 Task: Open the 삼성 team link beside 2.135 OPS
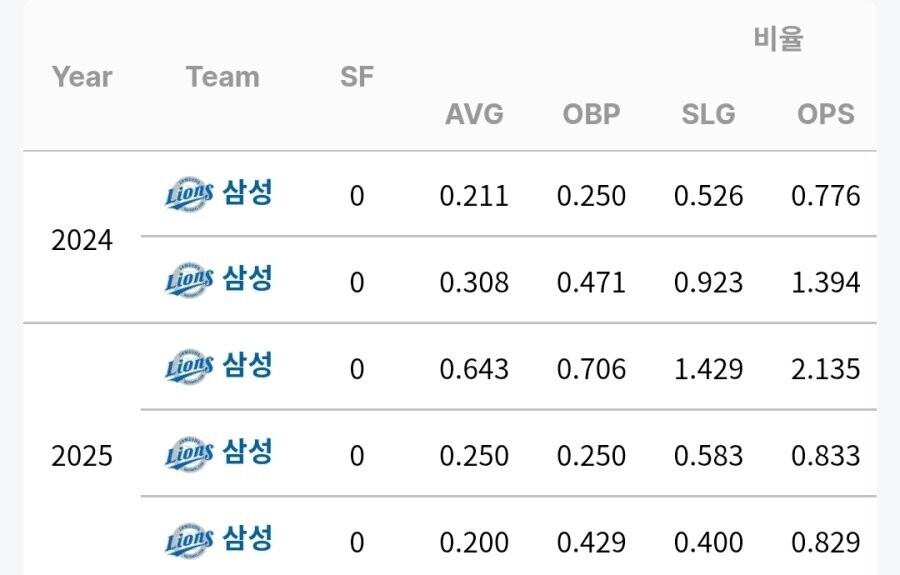pos(247,366)
